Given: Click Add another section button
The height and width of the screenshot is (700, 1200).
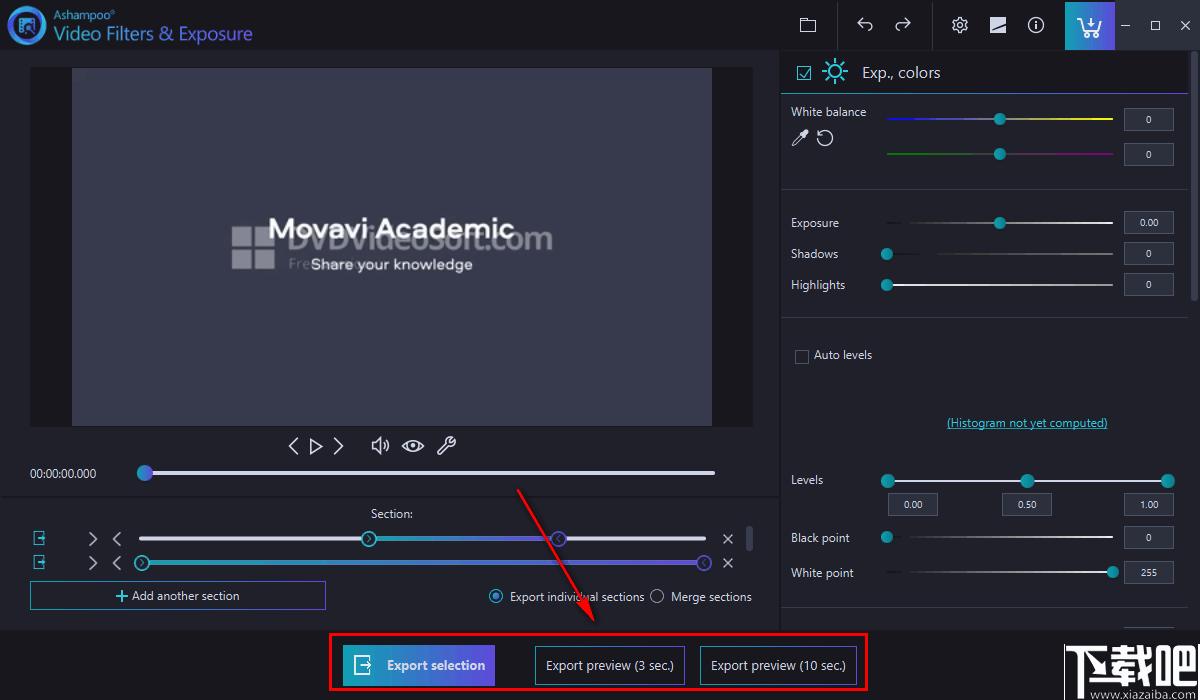Looking at the screenshot, I should point(178,596).
